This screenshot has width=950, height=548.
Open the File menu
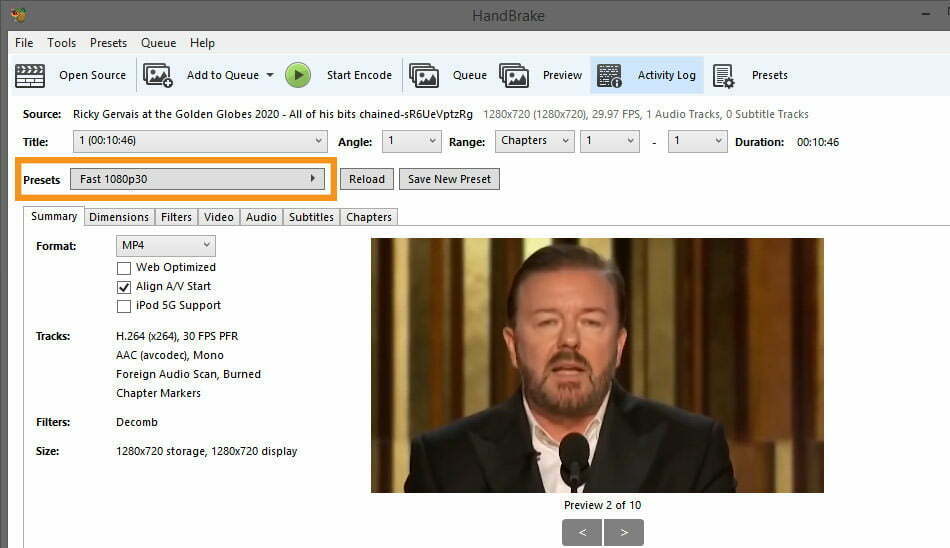[x=24, y=43]
